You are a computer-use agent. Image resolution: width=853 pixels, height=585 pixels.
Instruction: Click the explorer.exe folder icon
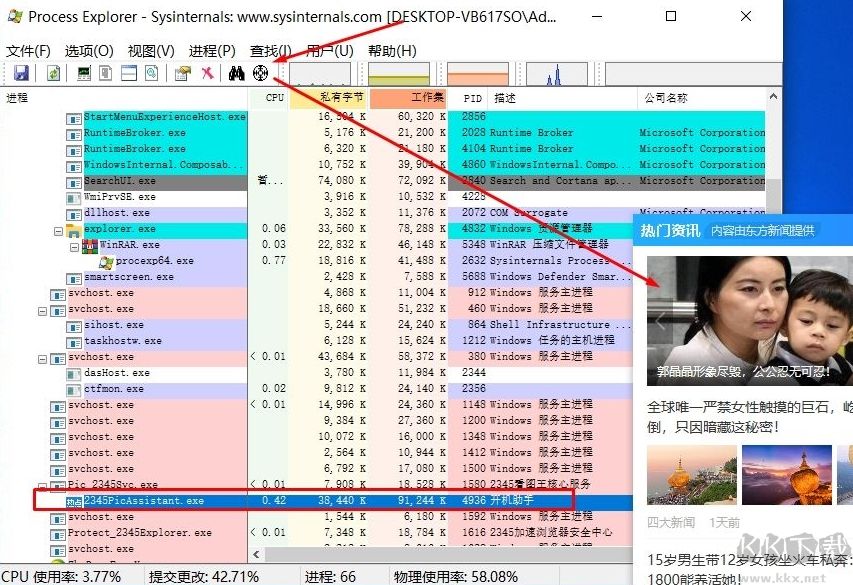click(73, 230)
